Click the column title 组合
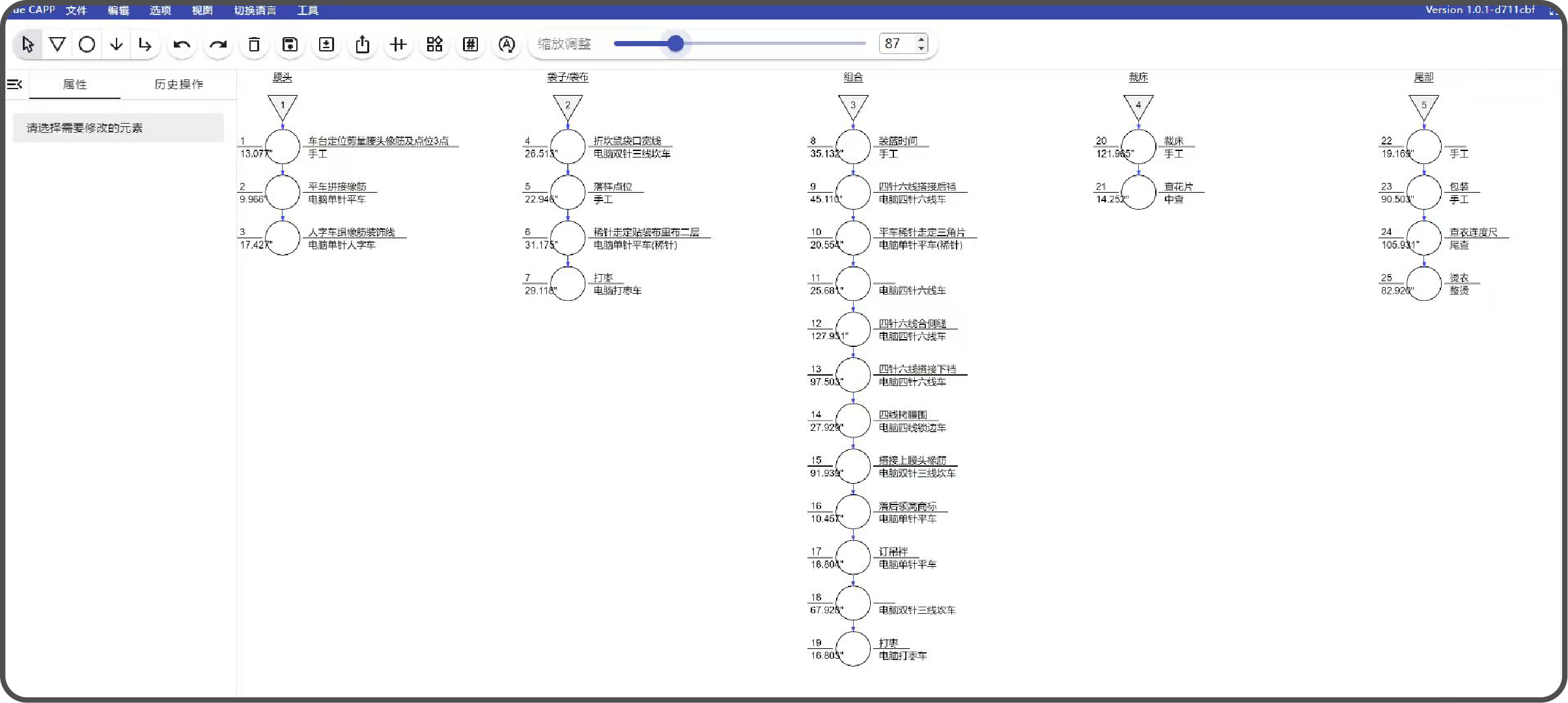The image size is (1568, 703). (x=853, y=77)
